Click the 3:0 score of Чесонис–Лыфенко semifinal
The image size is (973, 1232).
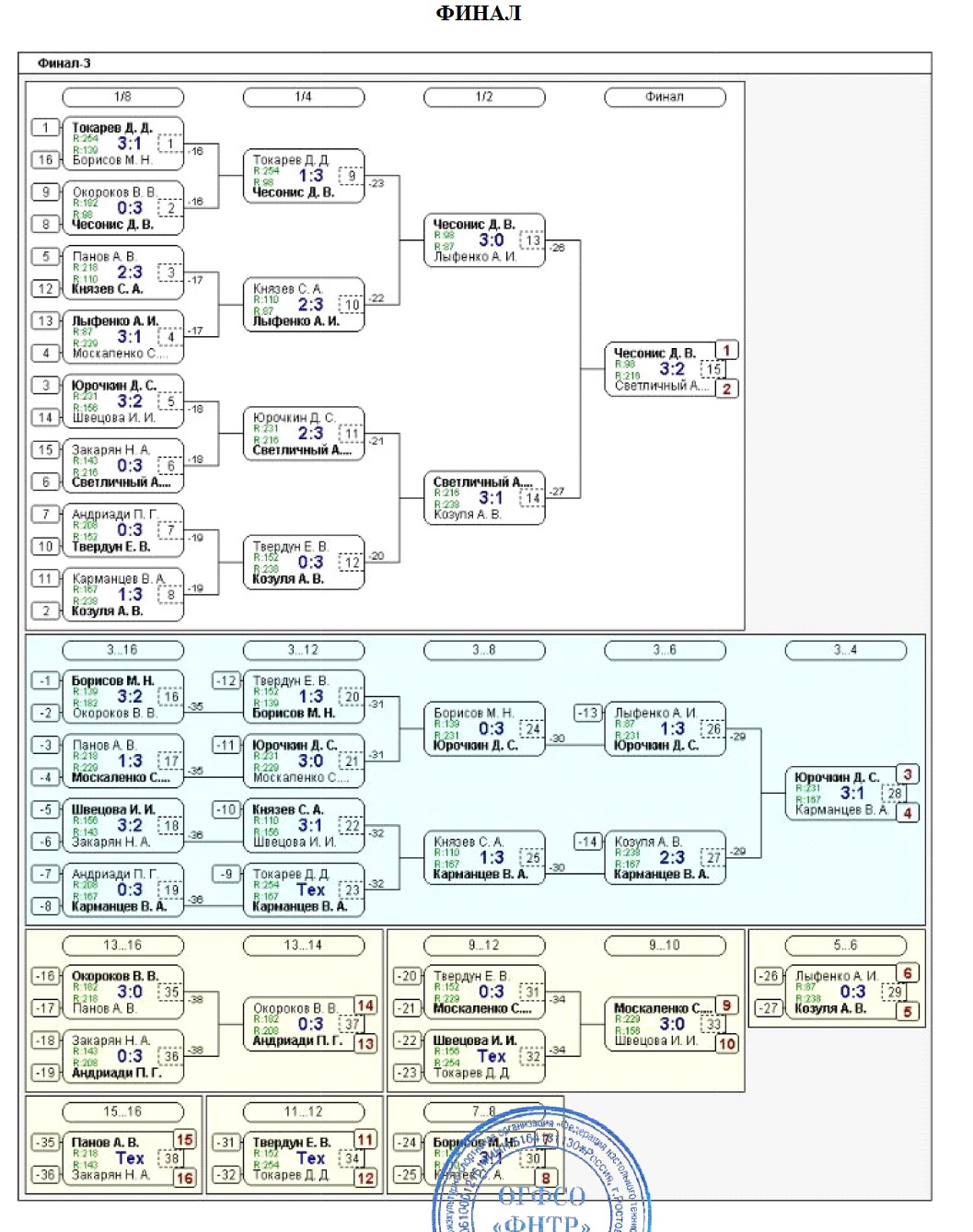[492, 240]
